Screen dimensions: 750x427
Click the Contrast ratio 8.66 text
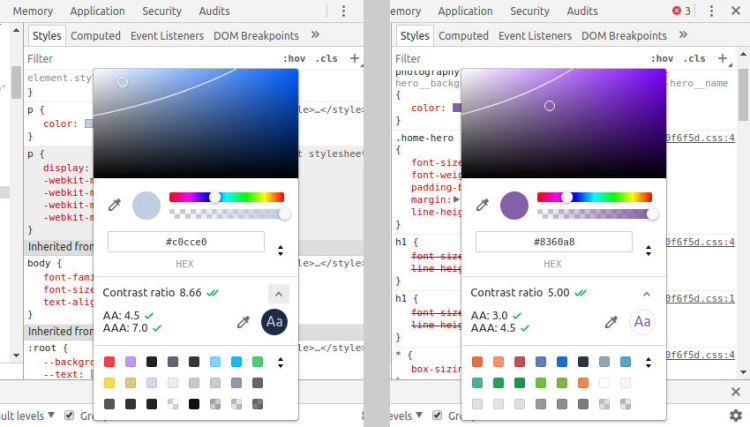pyautogui.click(x=152, y=293)
